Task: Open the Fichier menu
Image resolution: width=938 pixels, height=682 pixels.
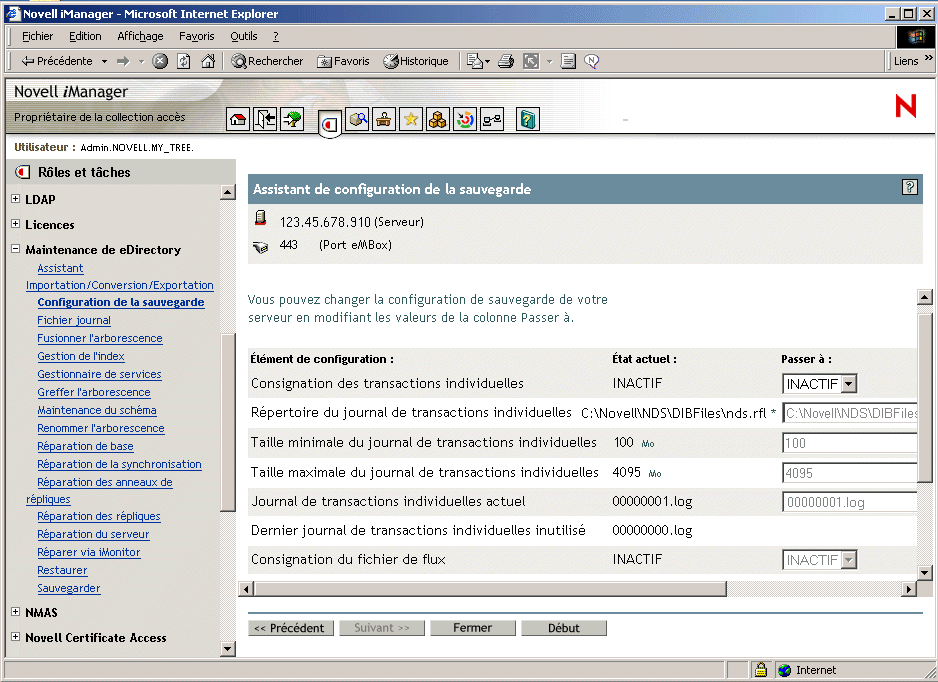Action: tap(37, 35)
